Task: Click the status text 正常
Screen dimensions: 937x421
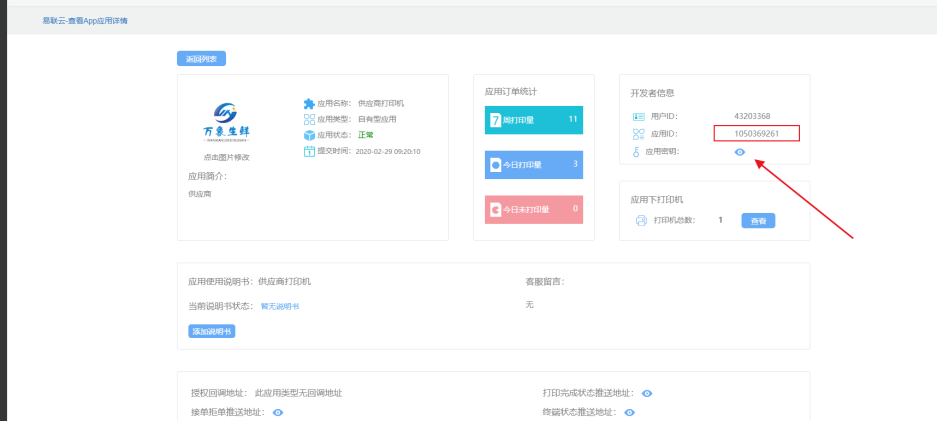Action: 366,135
